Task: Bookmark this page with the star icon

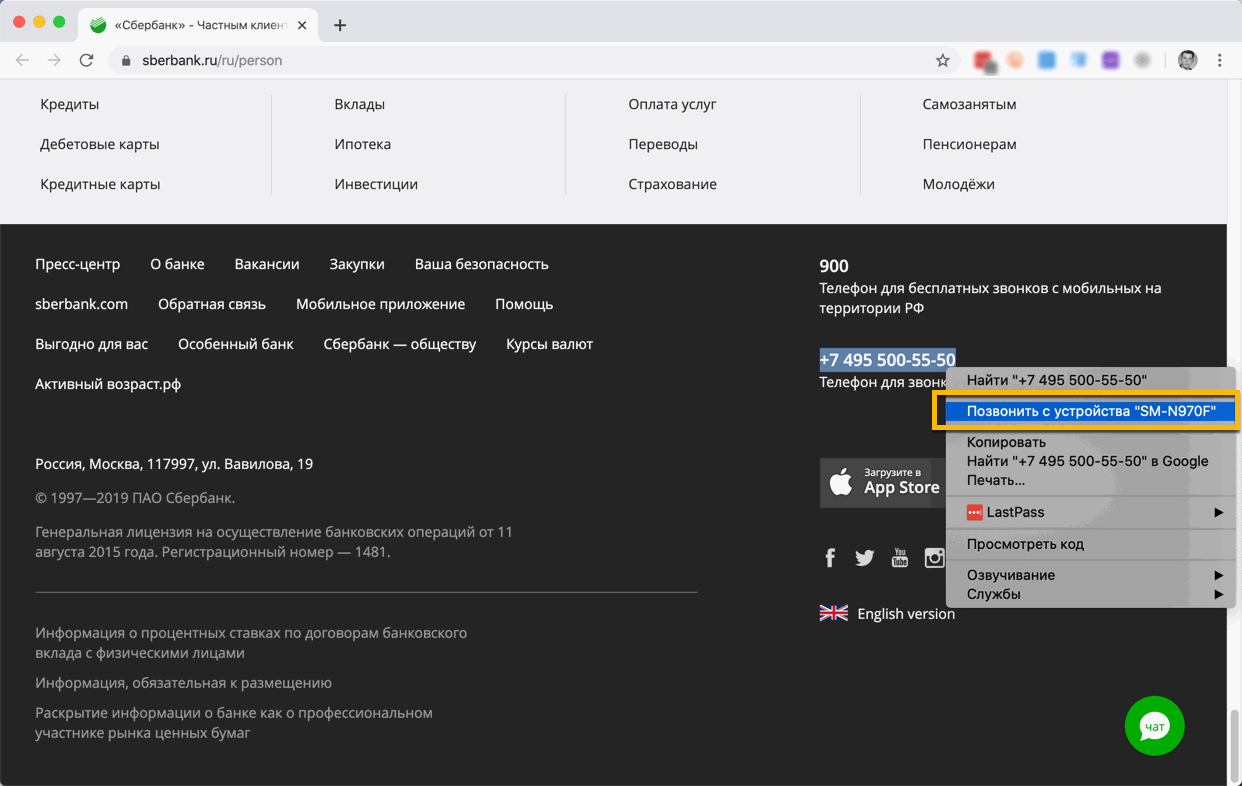Action: tap(942, 60)
